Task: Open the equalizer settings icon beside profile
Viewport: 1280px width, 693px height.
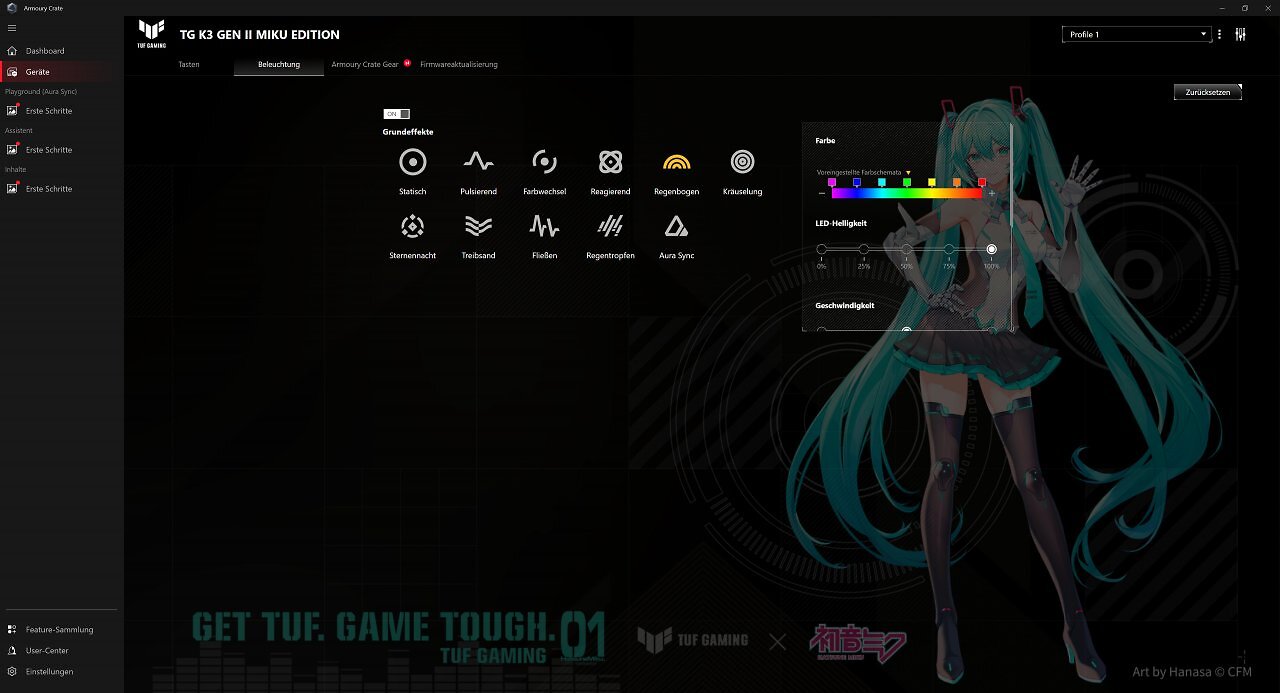Action: click(x=1240, y=34)
